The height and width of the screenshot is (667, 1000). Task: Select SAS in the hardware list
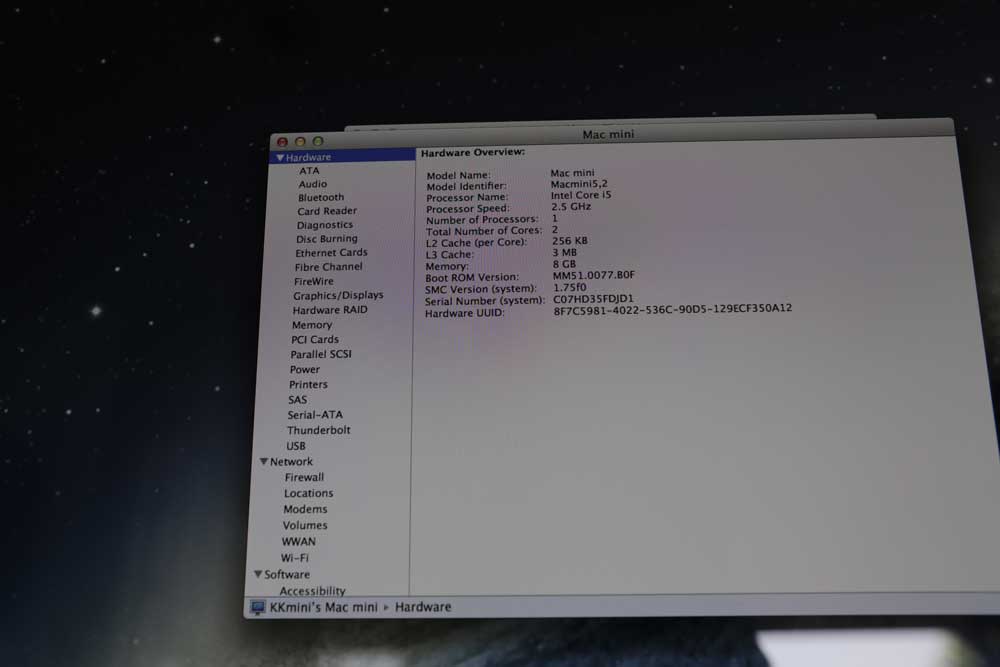click(297, 400)
